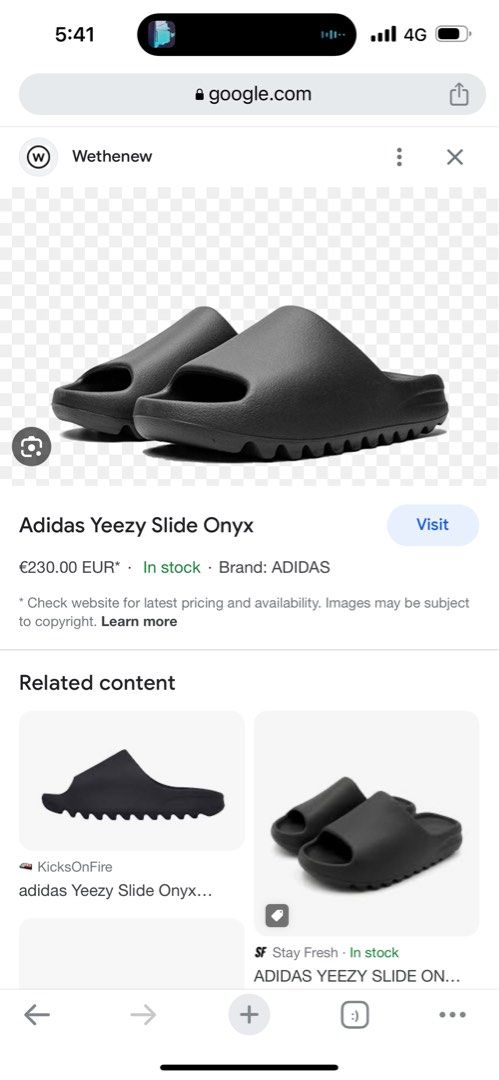Screen dimensions: 499x1080
Task: Open the tab switcher icon
Action: pos(355,1015)
